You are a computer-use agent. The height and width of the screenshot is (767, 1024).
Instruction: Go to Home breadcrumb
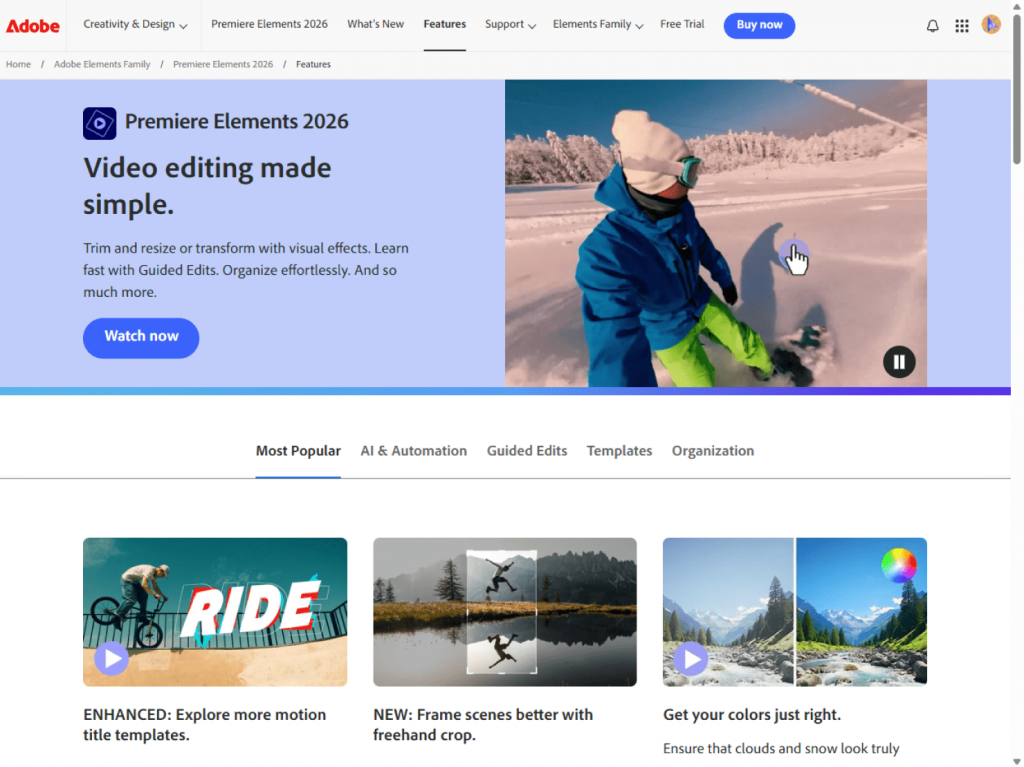18,64
